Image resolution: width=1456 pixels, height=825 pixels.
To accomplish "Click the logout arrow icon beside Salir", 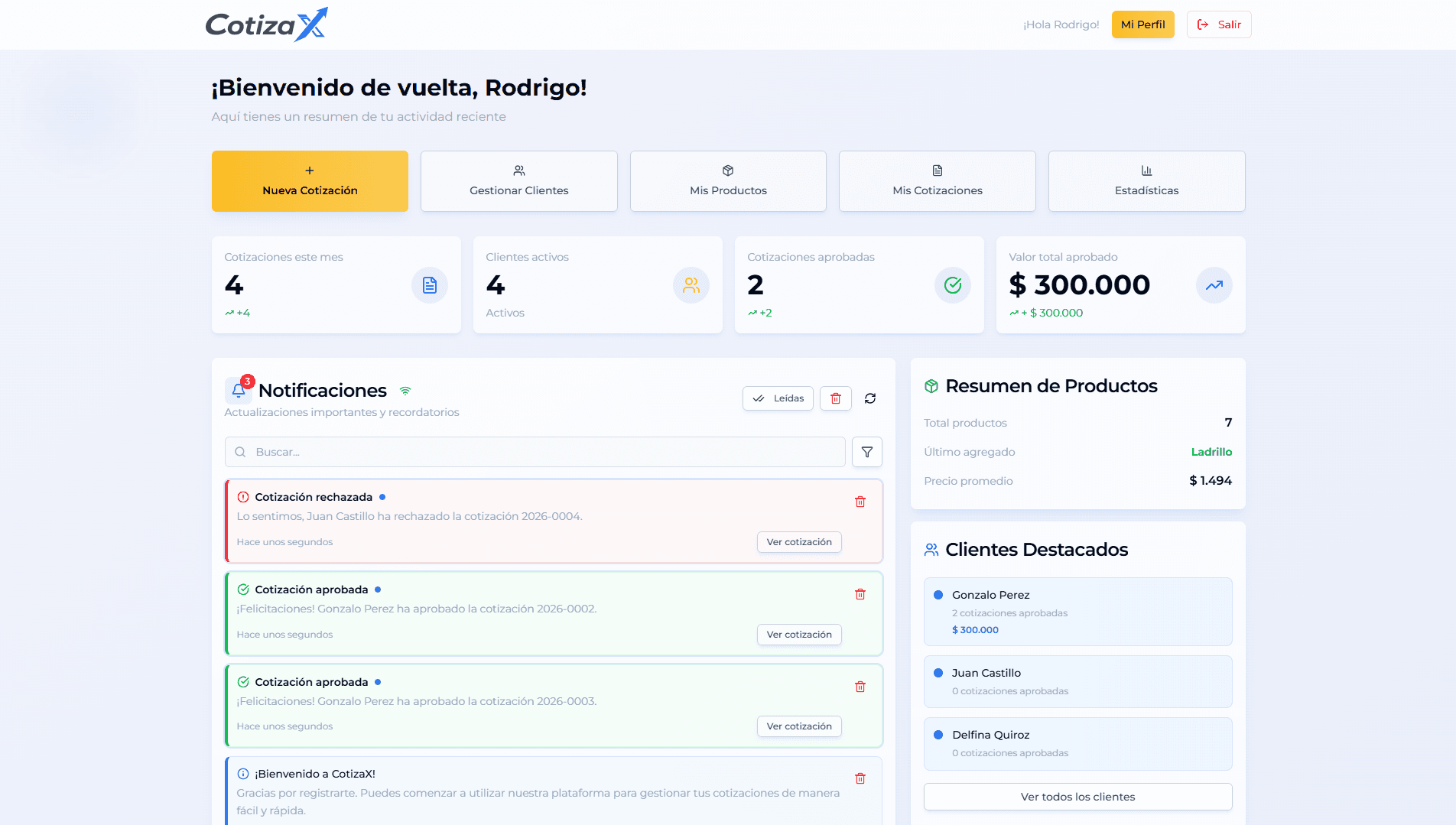I will (x=1202, y=24).
